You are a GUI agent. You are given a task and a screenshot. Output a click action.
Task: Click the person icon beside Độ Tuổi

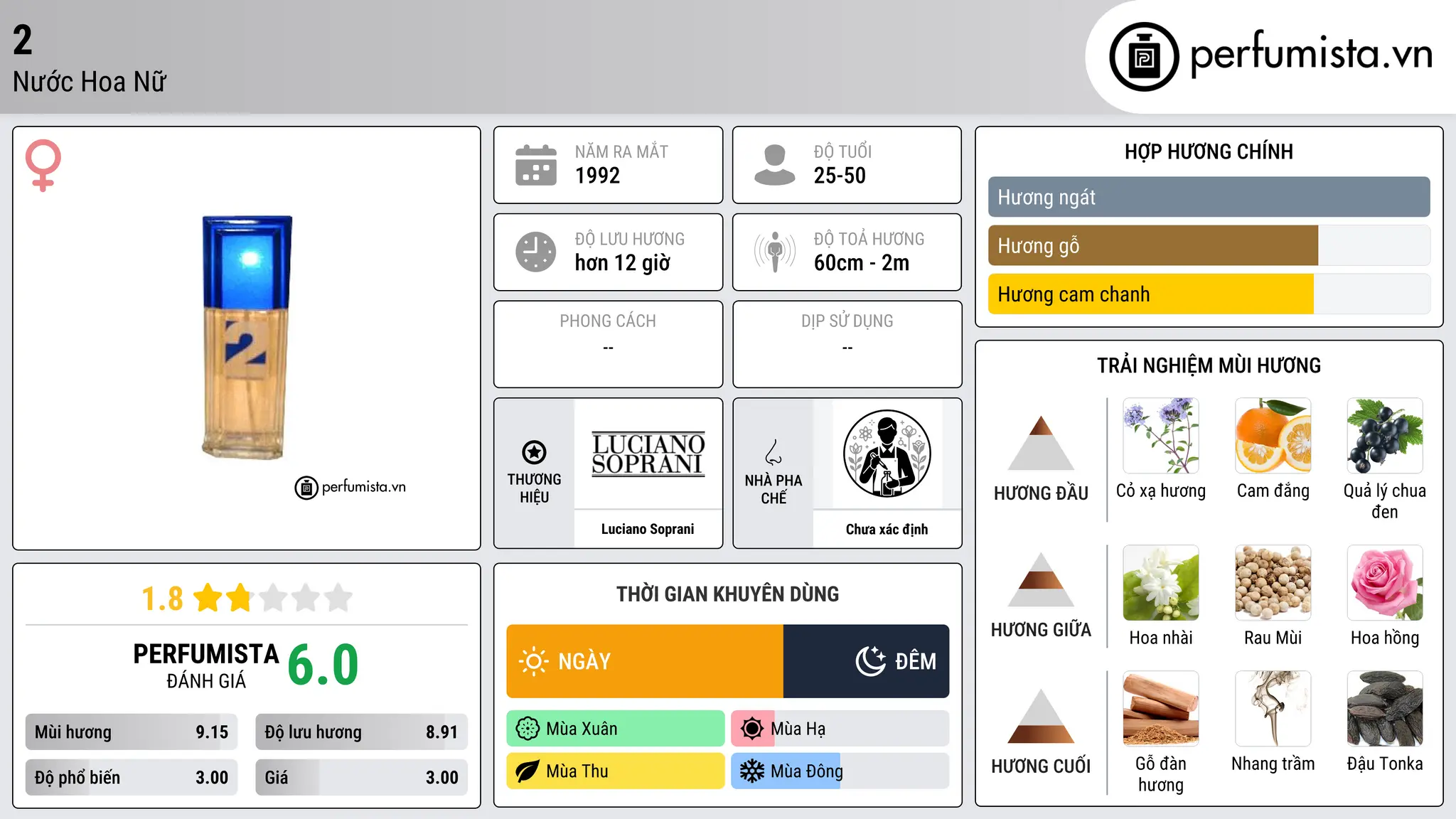[x=774, y=165]
